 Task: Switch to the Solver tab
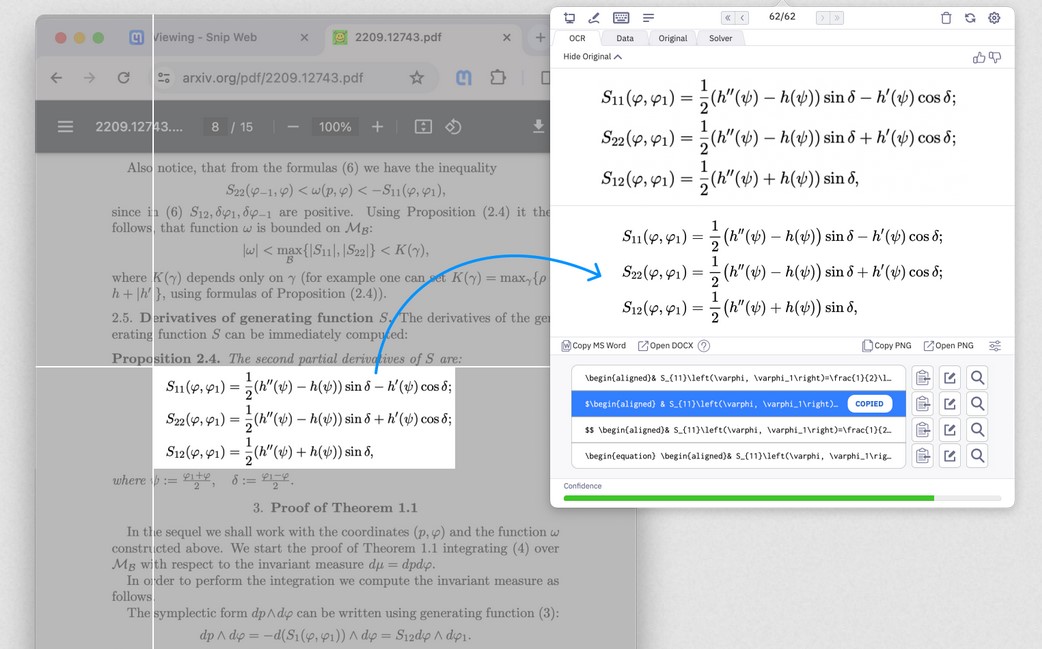click(720, 38)
